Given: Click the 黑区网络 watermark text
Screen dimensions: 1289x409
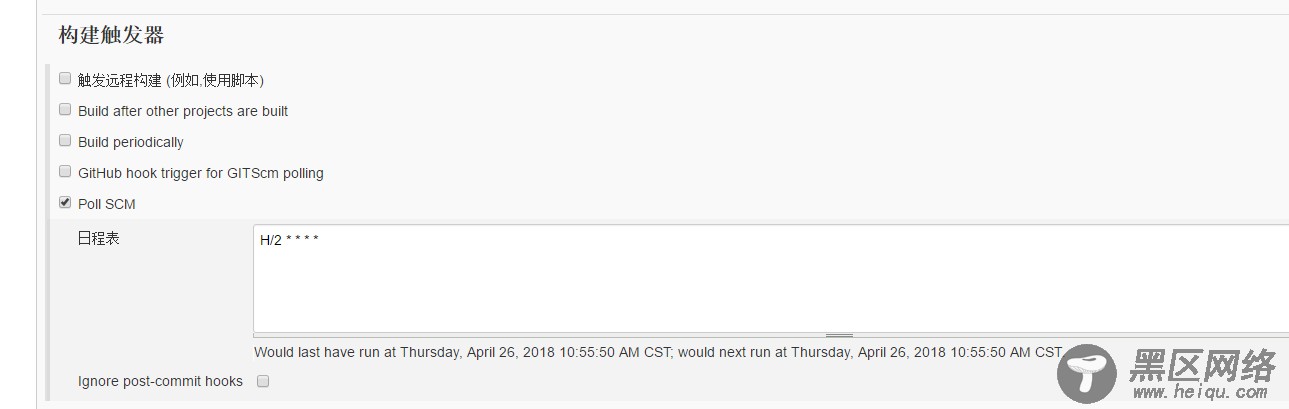Looking at the screenshot, I should (1203, 366).
